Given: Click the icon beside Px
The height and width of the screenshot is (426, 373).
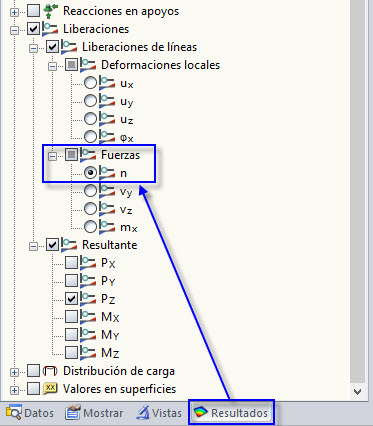Looking at the screenshot, I should point(88,263).
